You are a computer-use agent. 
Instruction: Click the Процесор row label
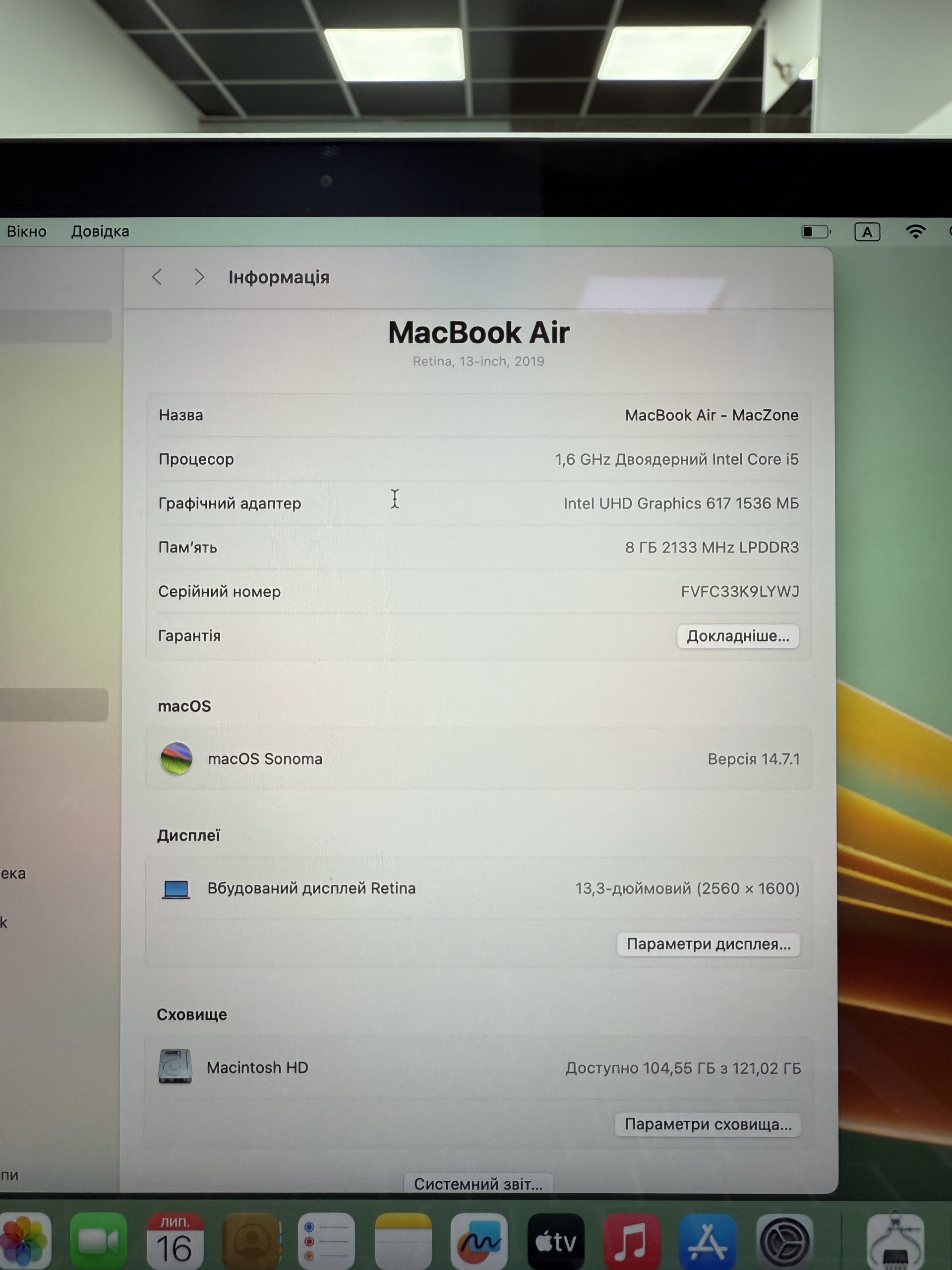[x=196, y=459]
